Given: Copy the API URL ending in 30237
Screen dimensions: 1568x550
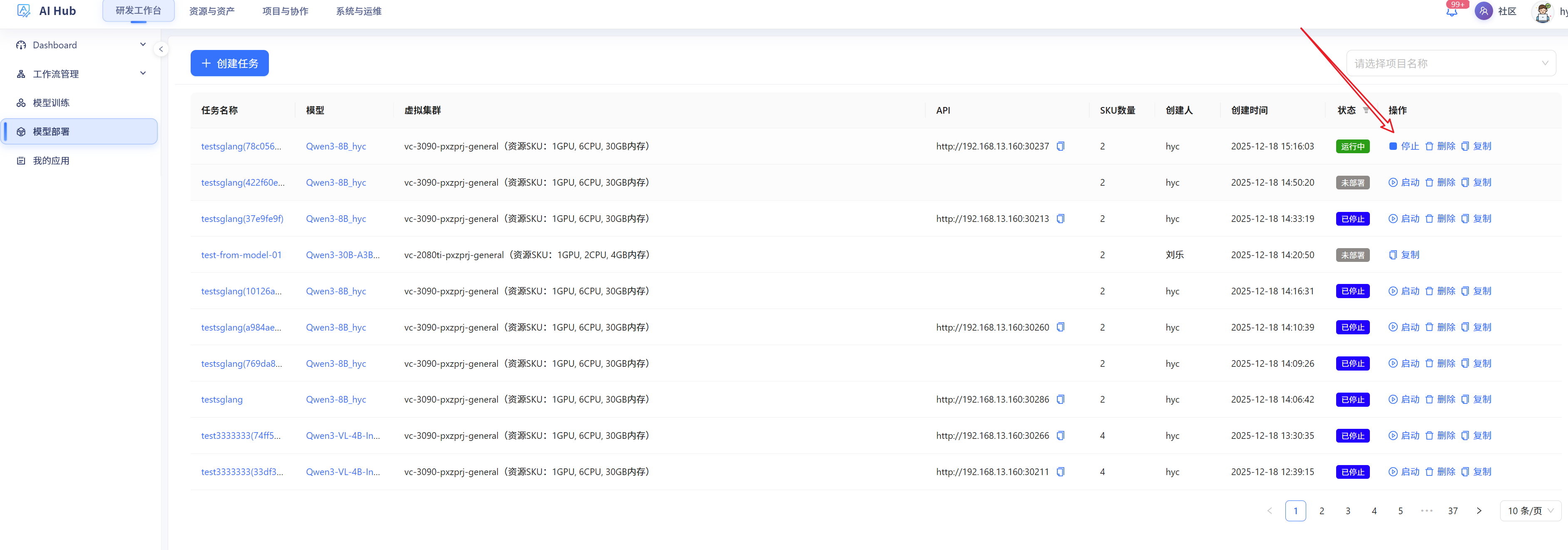Looking at the screenshot, I should click(1060, 146).
